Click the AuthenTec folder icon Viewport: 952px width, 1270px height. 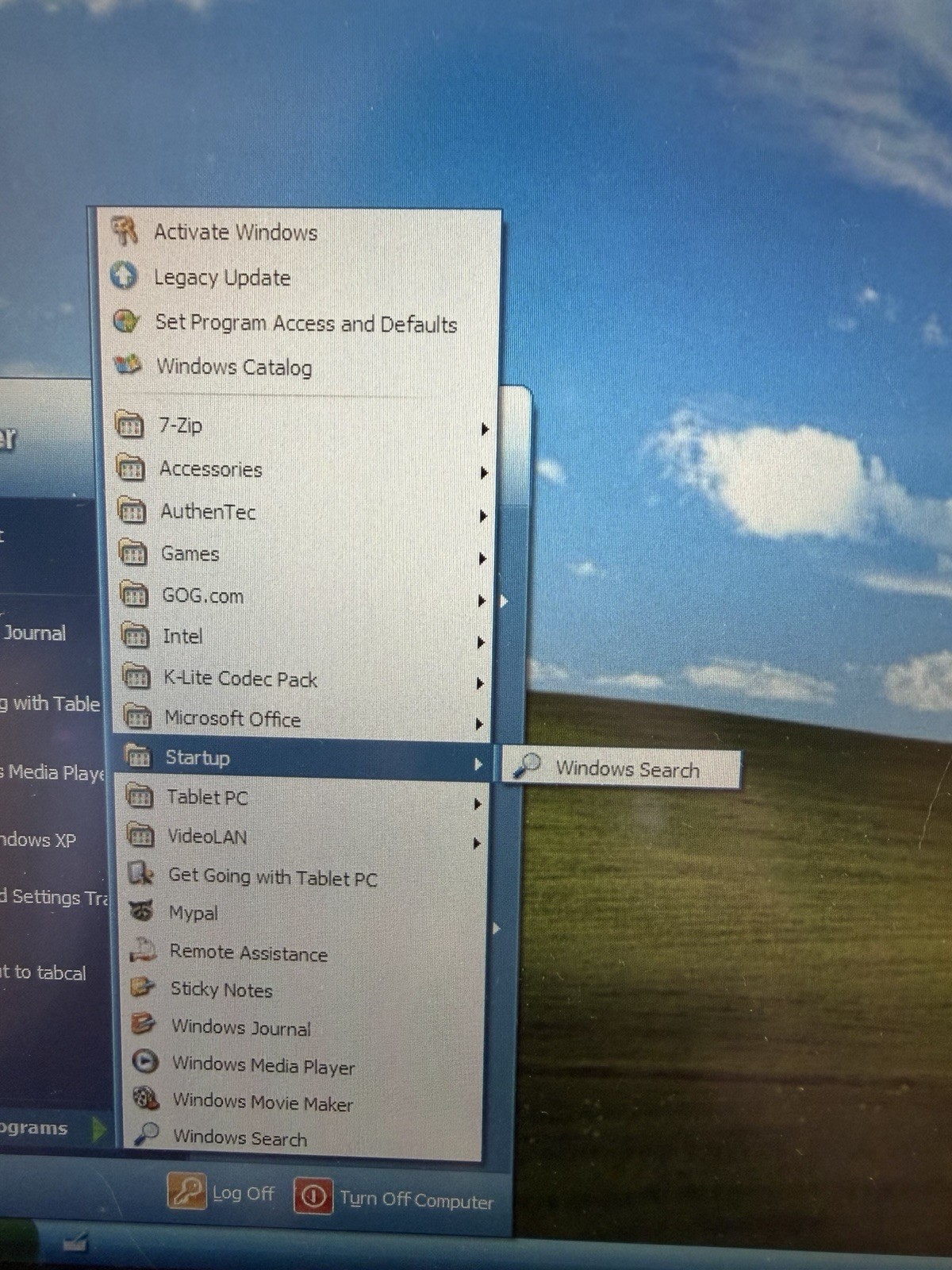point(132,510)
